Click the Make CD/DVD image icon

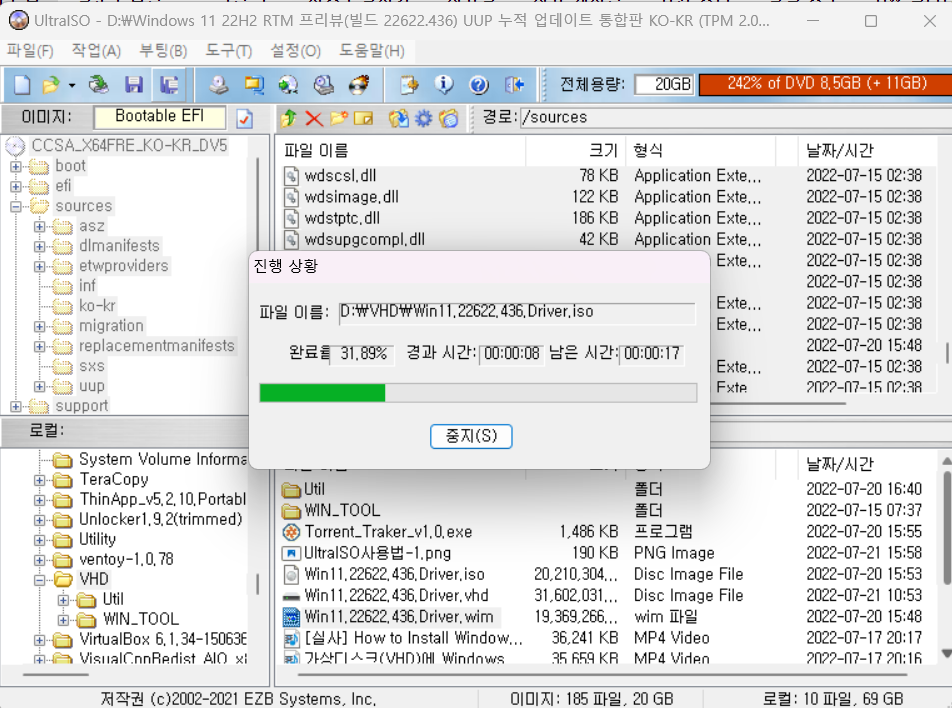pyautogui.click(x=219, y=85)
